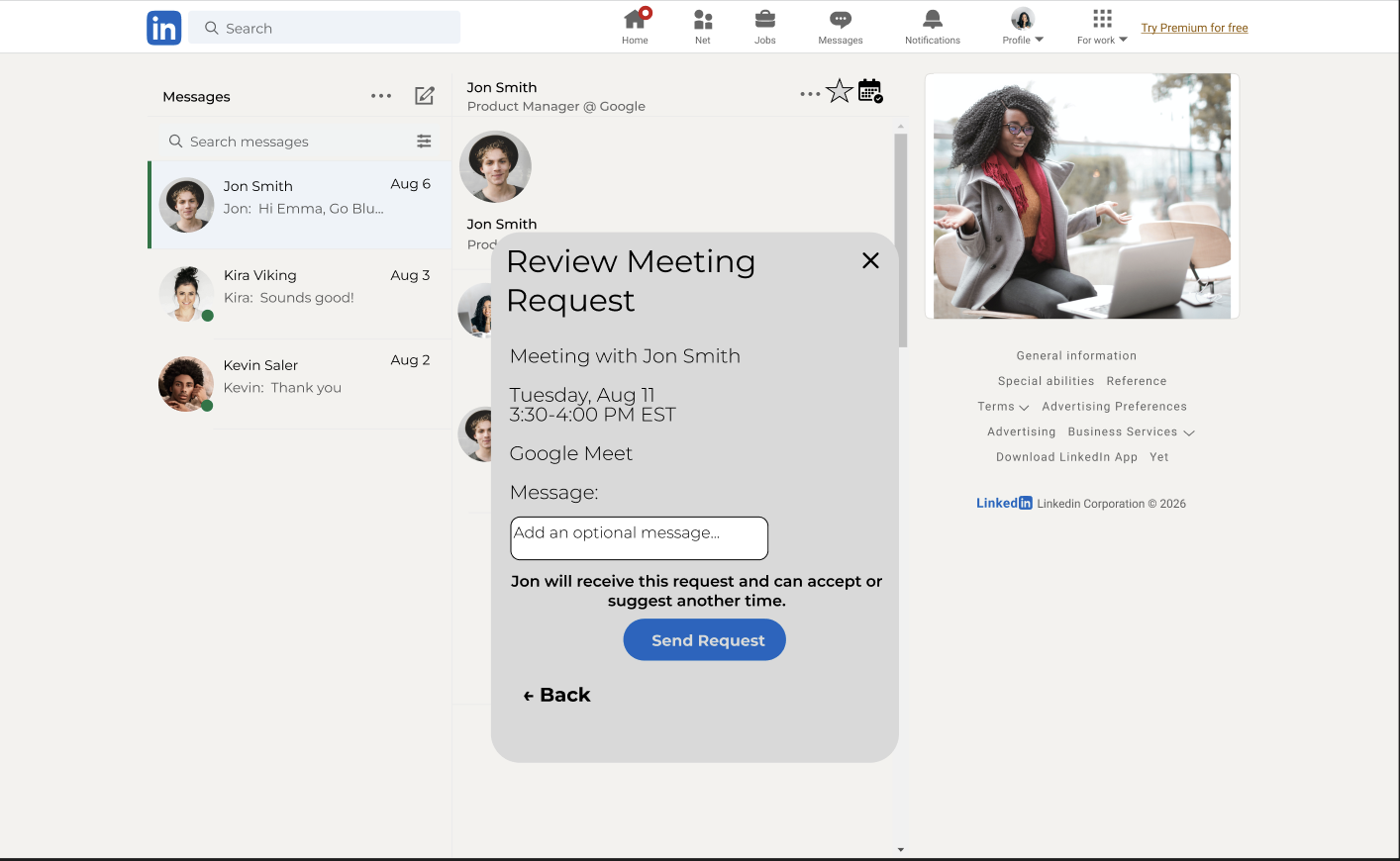Open the Profile avatar menu
Image resolution: width=1400 pixels, height=861 pixels.
tap(1023, 27)
